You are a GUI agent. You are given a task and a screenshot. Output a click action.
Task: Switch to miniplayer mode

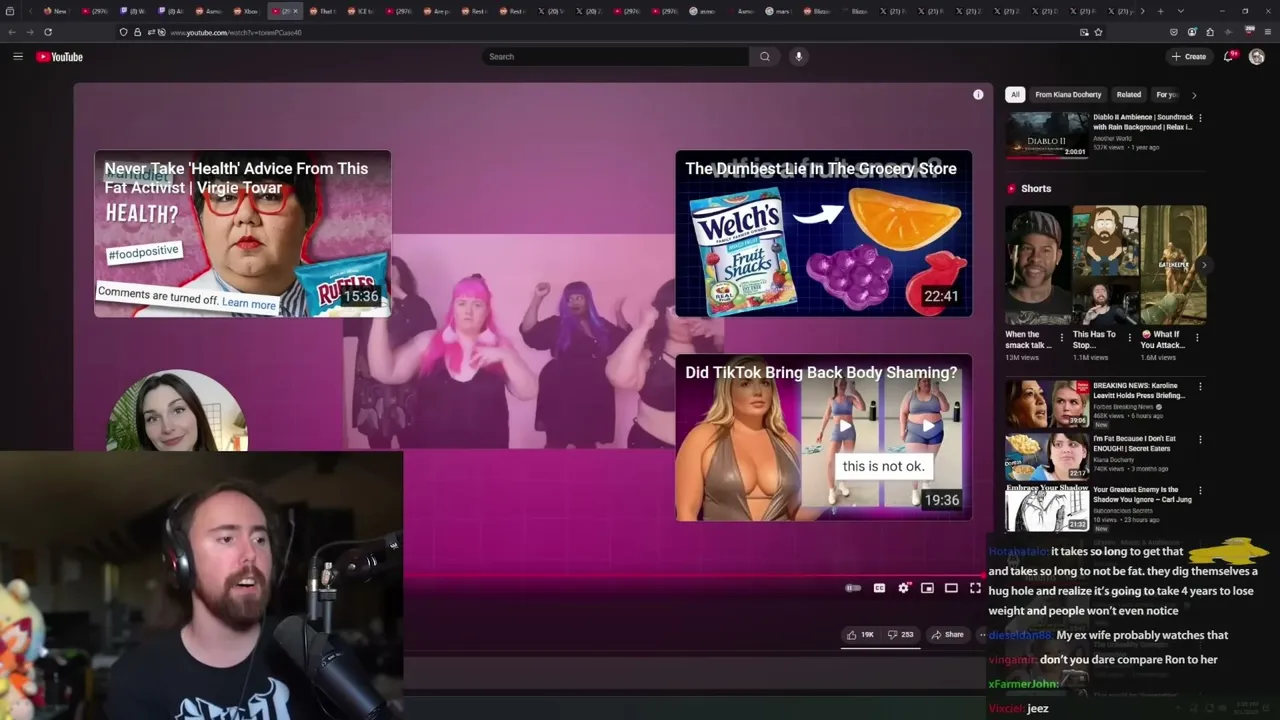click(927, 588)
